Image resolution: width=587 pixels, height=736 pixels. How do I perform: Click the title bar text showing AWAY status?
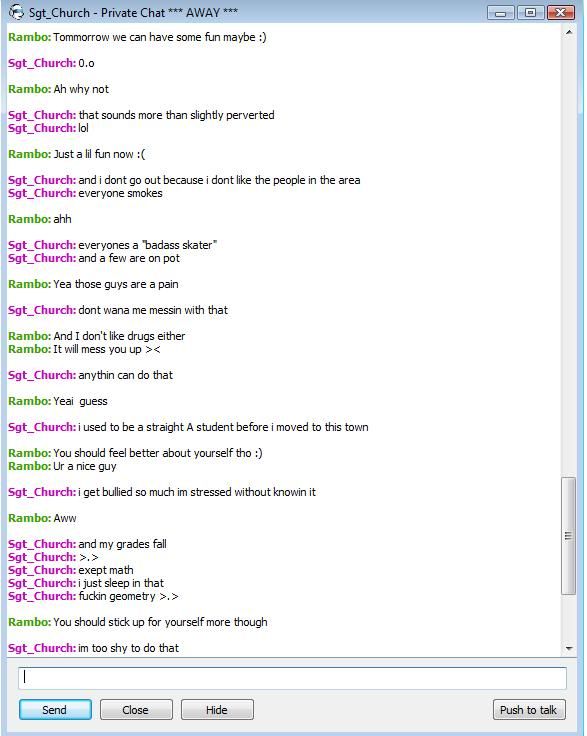[x=133, y=13]
